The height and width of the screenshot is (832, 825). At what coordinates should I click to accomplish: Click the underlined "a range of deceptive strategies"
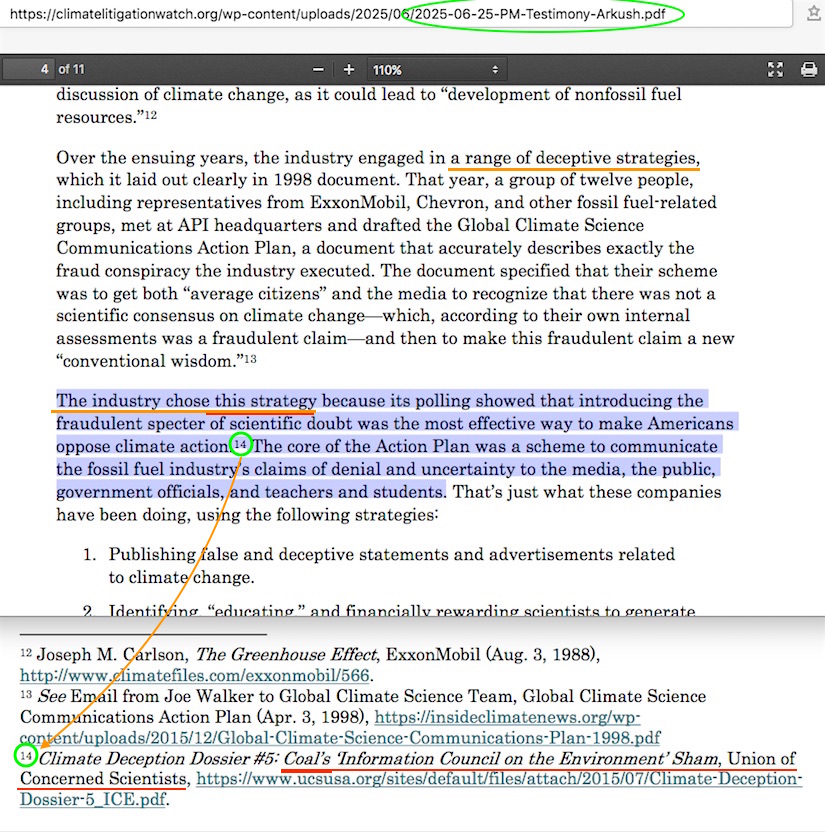pos(573,158)
